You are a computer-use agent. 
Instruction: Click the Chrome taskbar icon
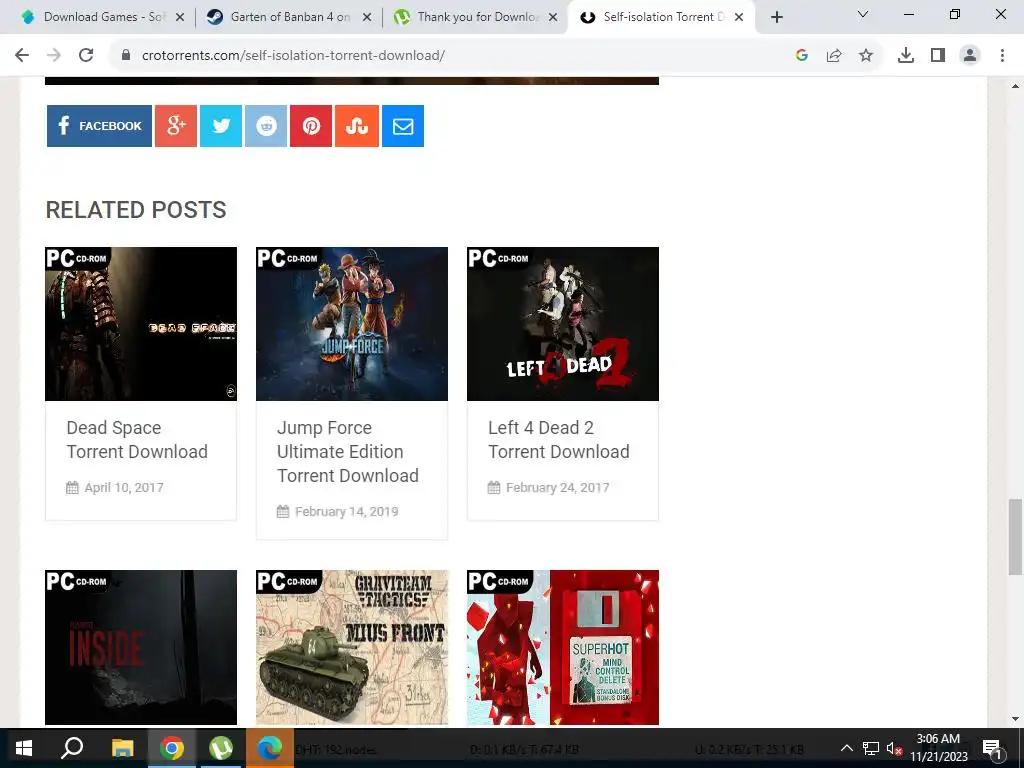(172, 748)
